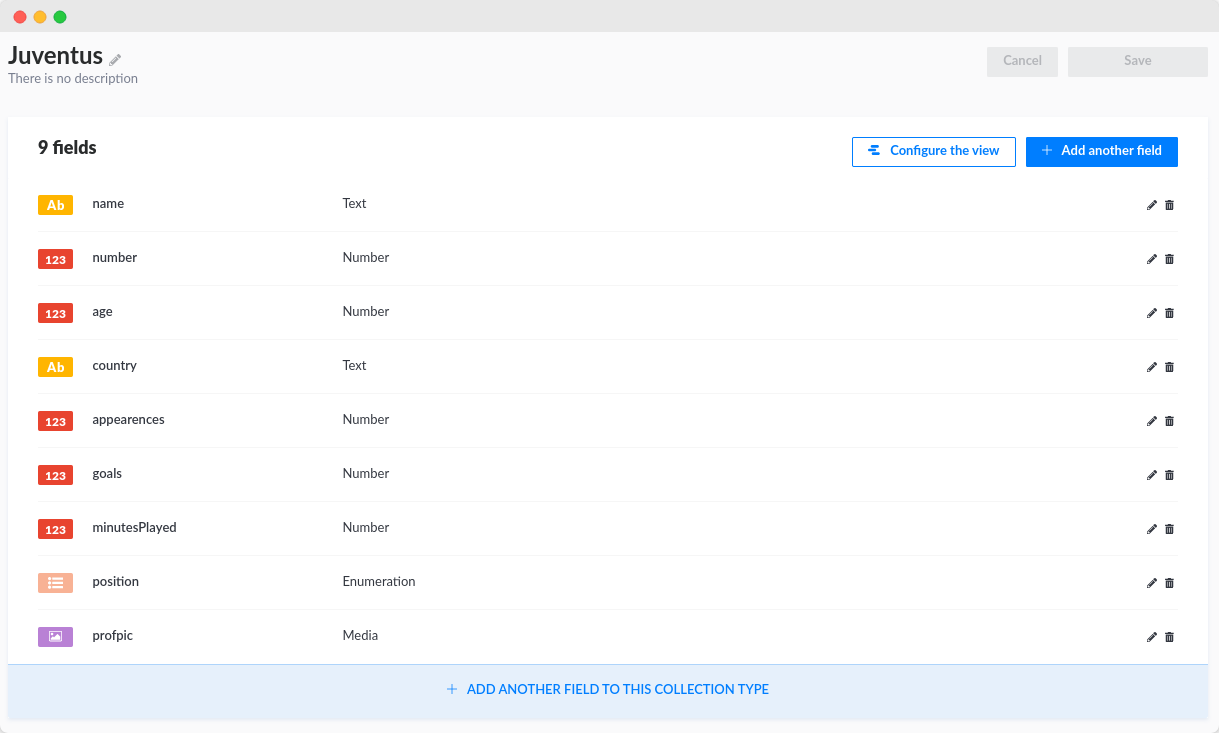Click the media image badge for profpic
This screenshot has height=733, width=1219.
(x=55, y=637)
